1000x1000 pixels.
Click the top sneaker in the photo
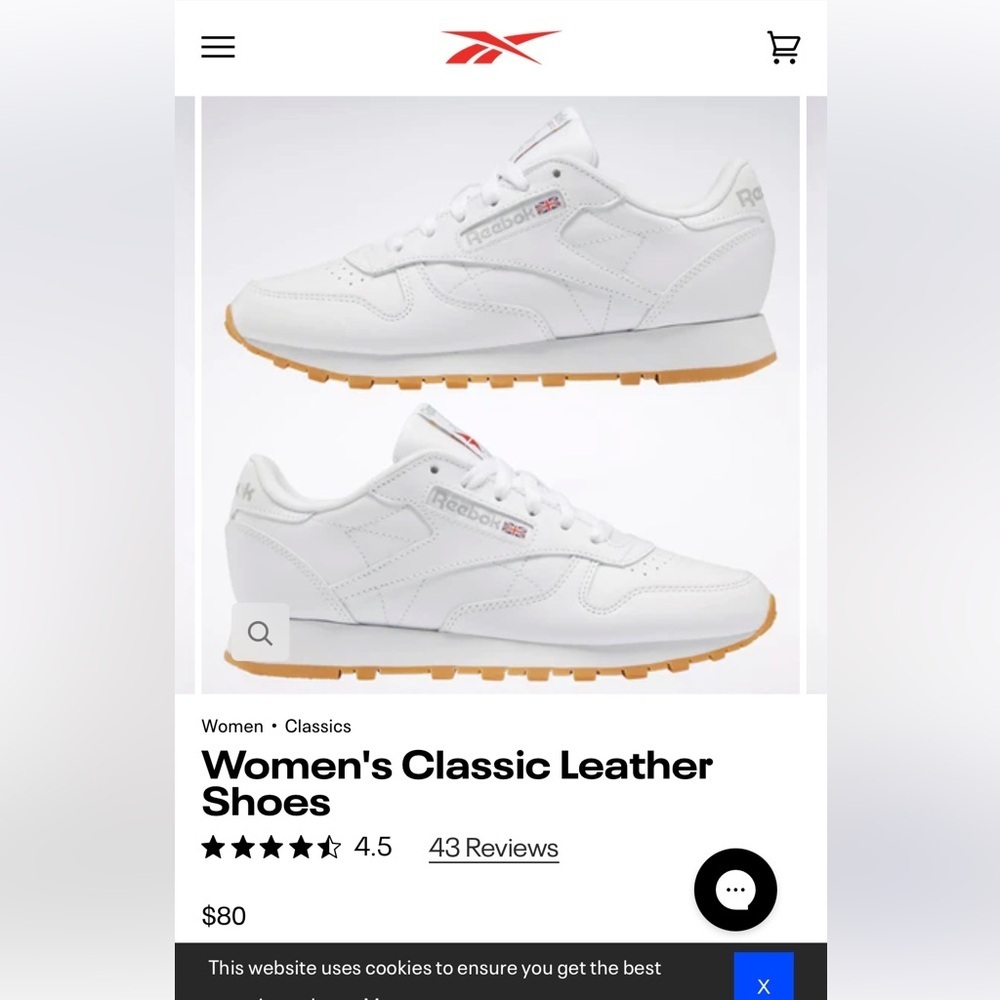coord(502,249)
